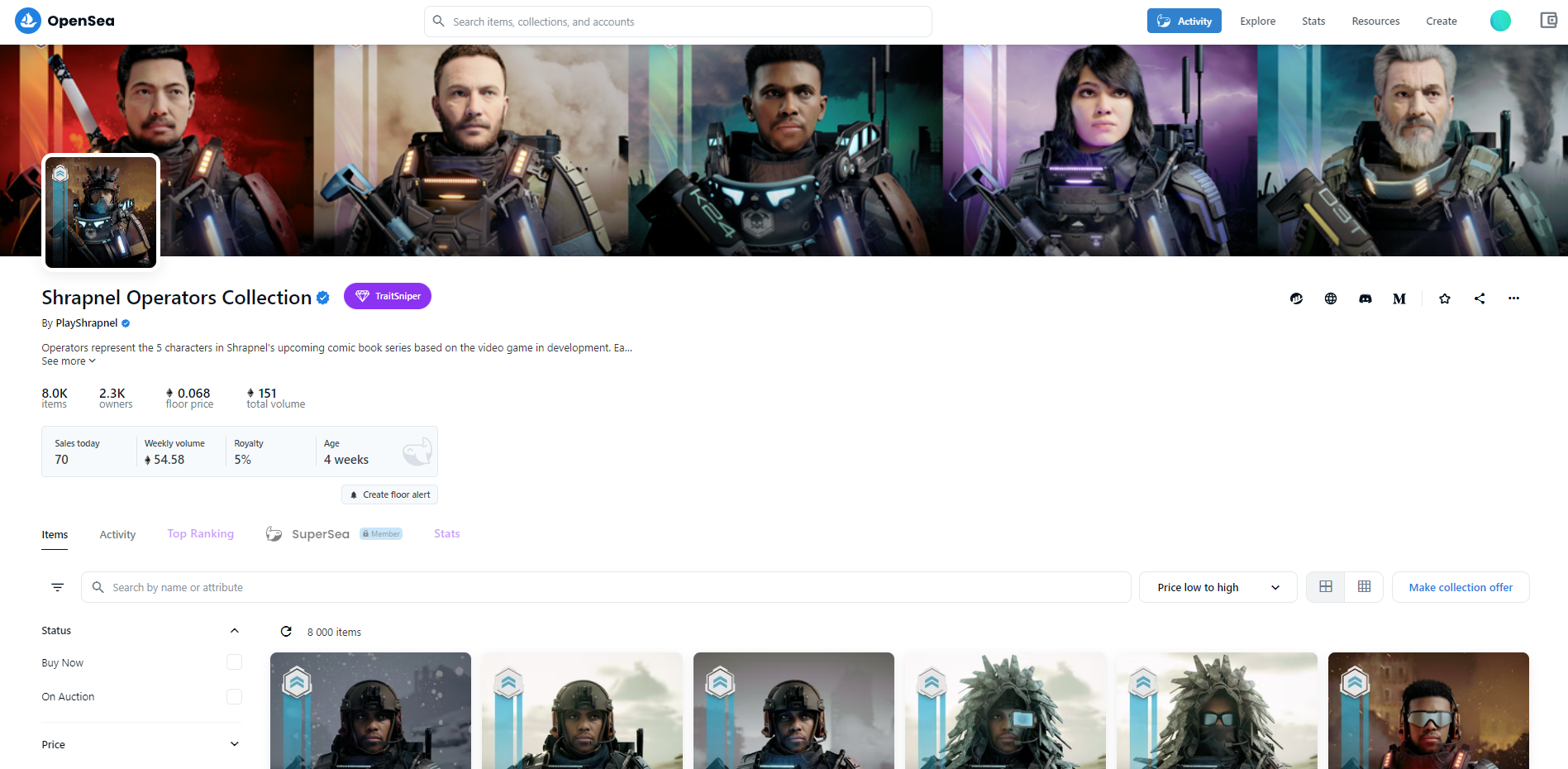
Task: Open the Medium link icon
Action: pos(1399,299)
